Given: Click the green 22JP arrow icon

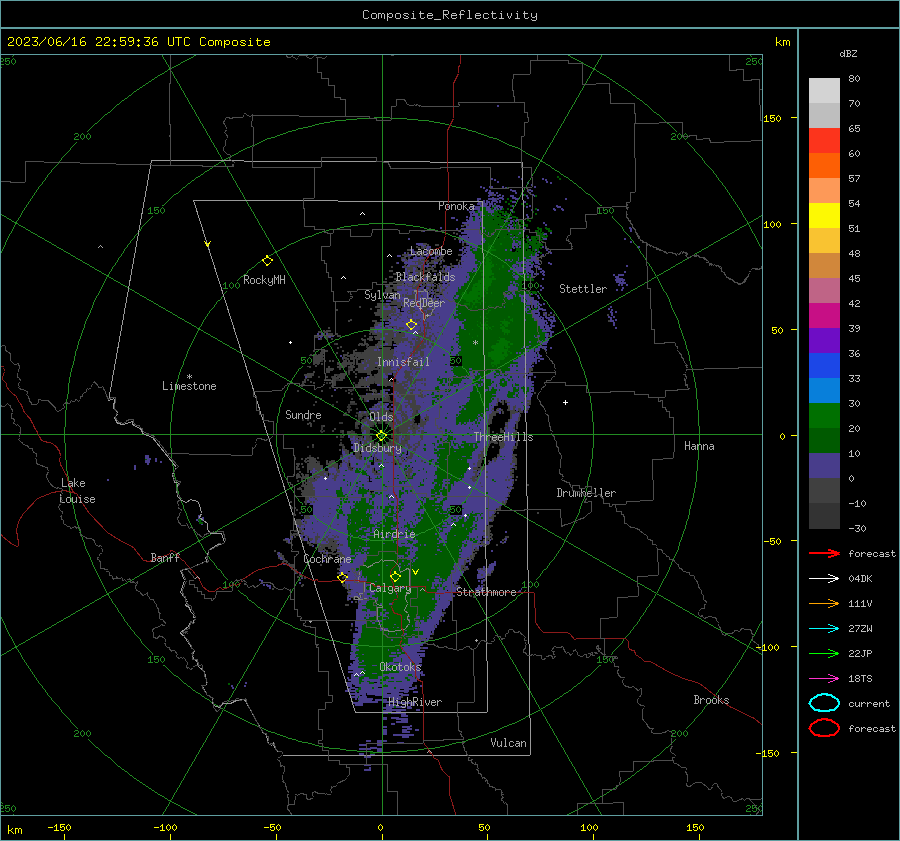Looking at the screenshot, I should (824, 653).
